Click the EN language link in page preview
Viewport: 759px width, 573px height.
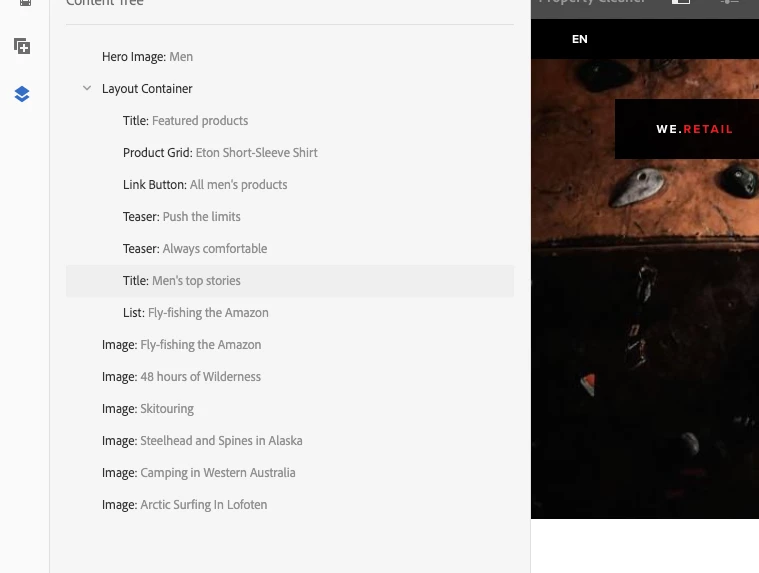coord(579,39)
